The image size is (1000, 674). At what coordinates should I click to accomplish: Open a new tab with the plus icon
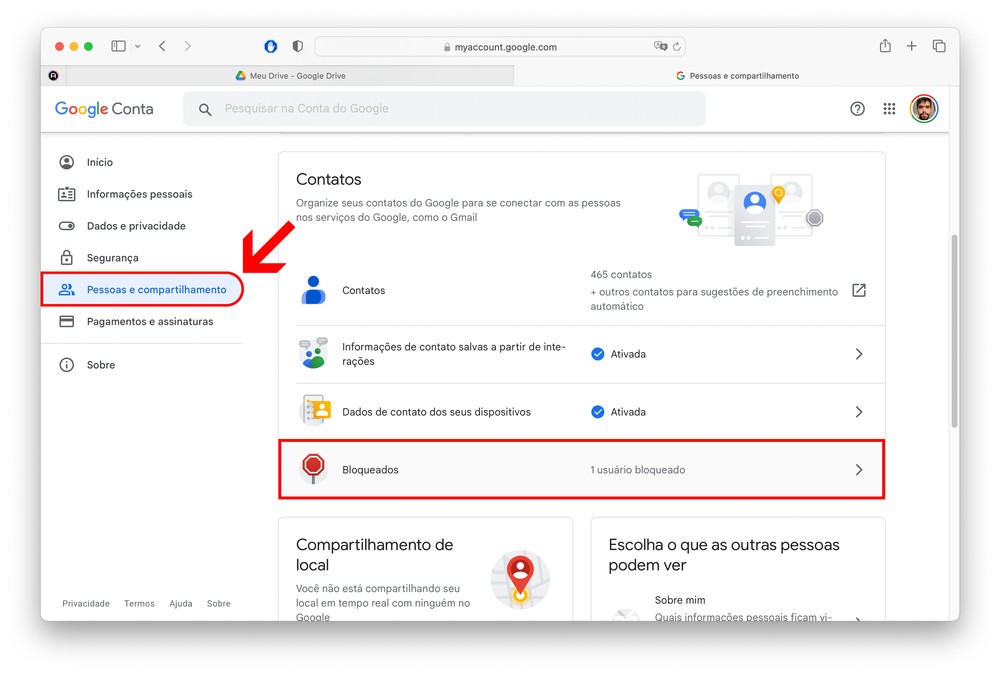911,46
